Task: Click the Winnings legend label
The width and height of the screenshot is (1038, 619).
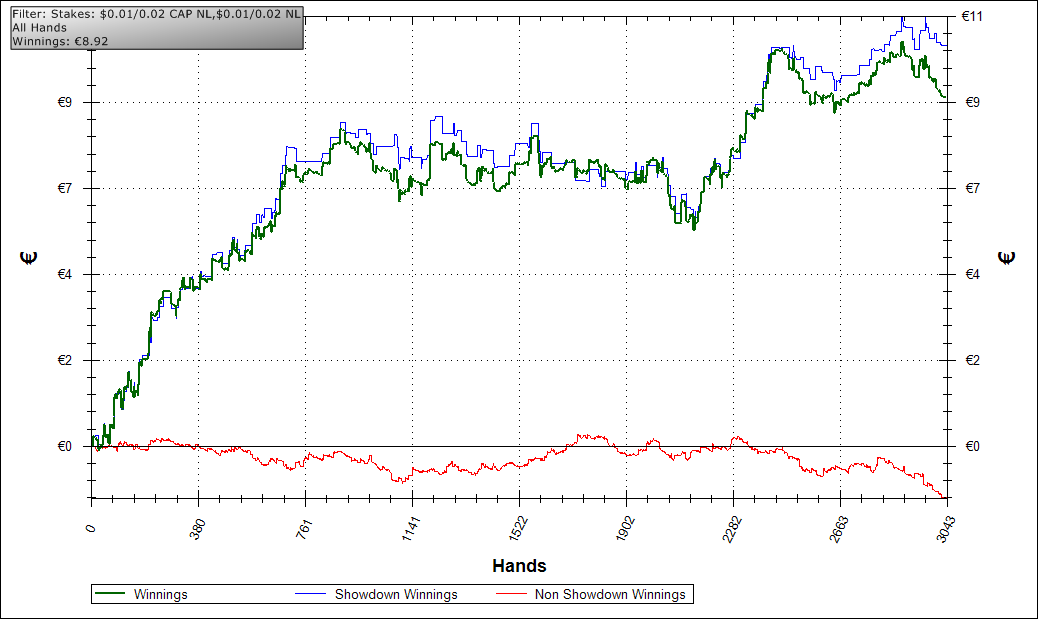Action: 160,594
